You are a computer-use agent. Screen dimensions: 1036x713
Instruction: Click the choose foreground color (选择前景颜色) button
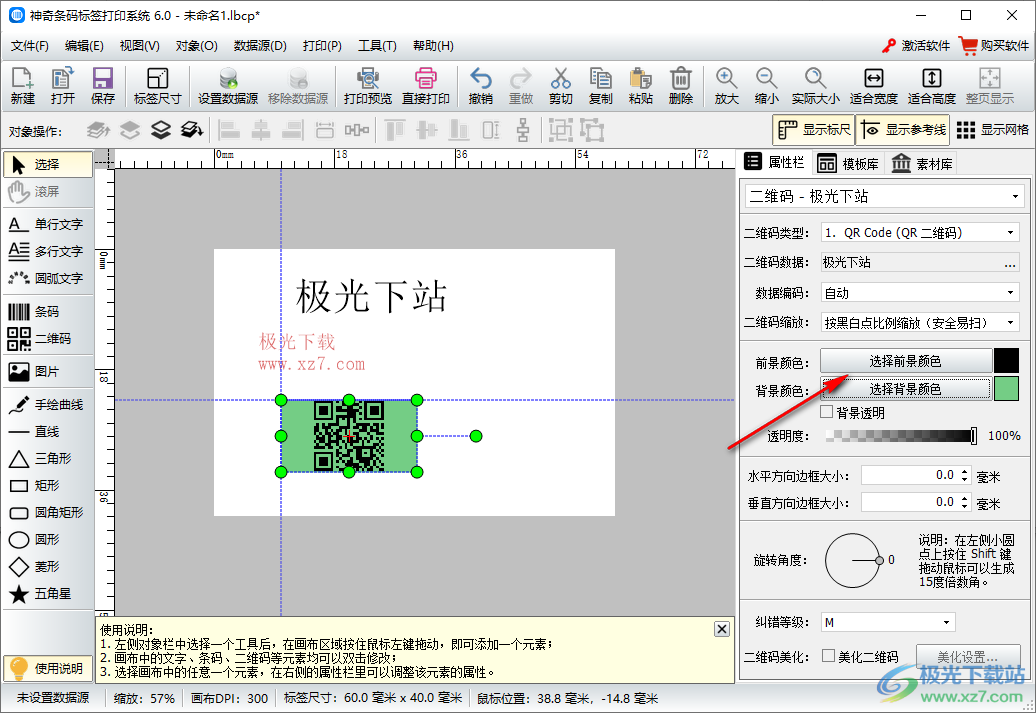(x=906, y=361)
